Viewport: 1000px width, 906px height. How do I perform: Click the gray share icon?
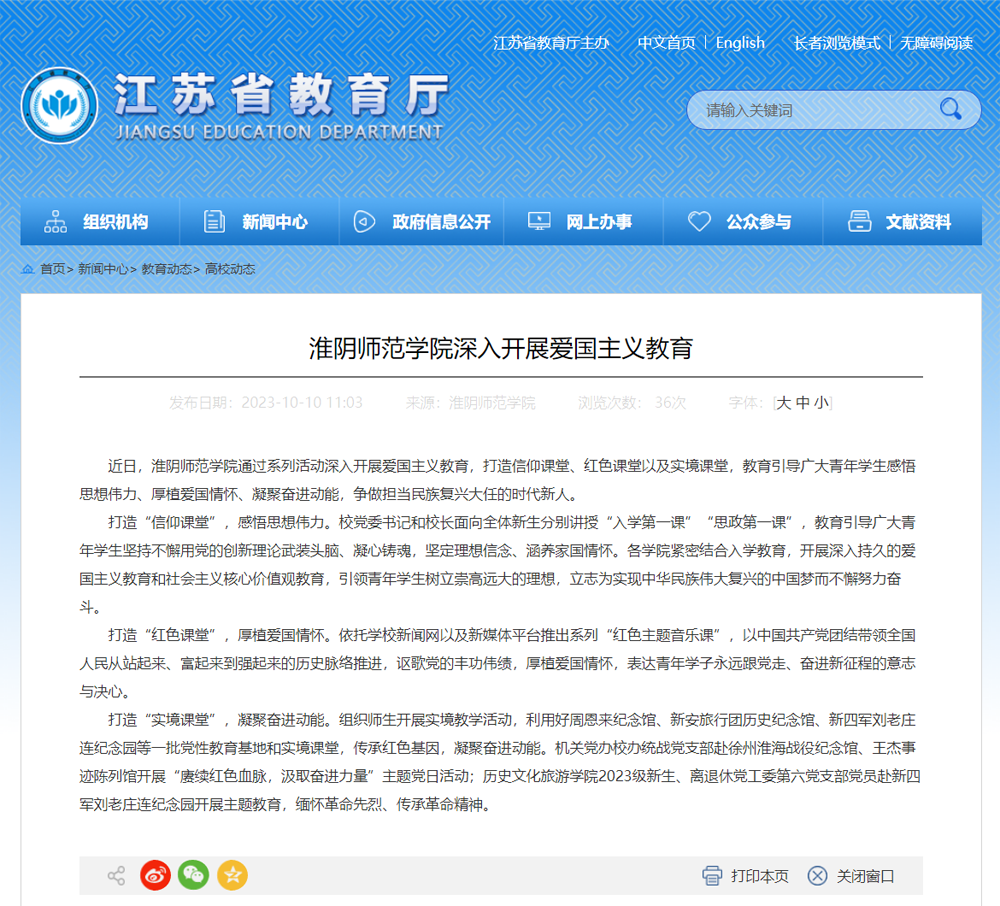coord(116,875)
